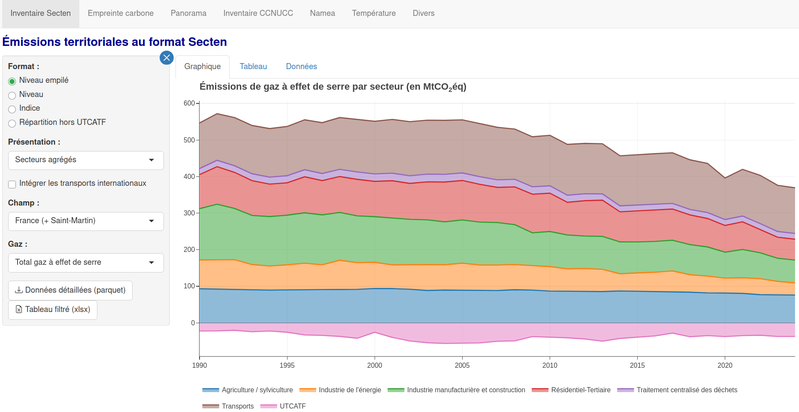Toggle the UTCATF legend marker
Viewport: 799px width, 412px height.
pyautogui.click(x=268, y=405)
